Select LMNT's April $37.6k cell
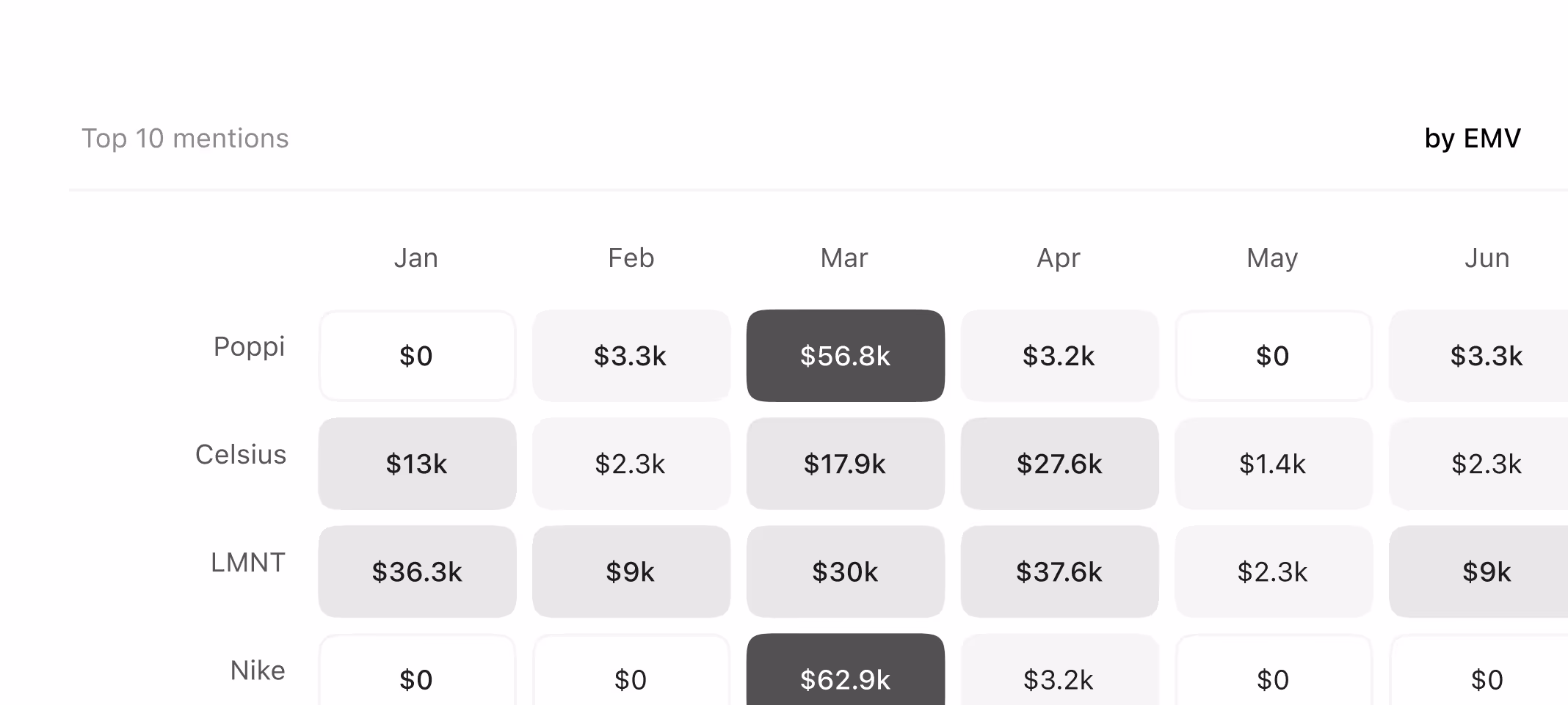The height and width of the screenshot is (705, 1568). pyautogui.click(x=1059, y=571)
